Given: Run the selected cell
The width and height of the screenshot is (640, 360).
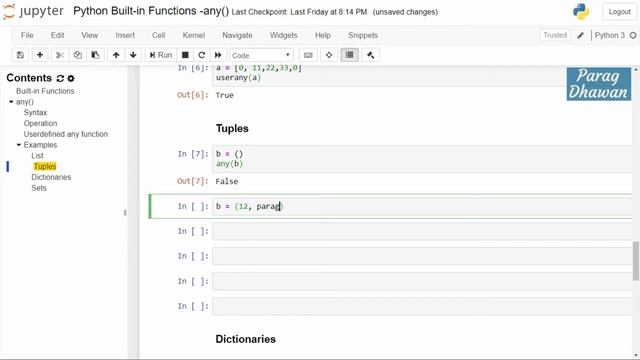Looking at the screenshot, I should [x=161, y=55].
